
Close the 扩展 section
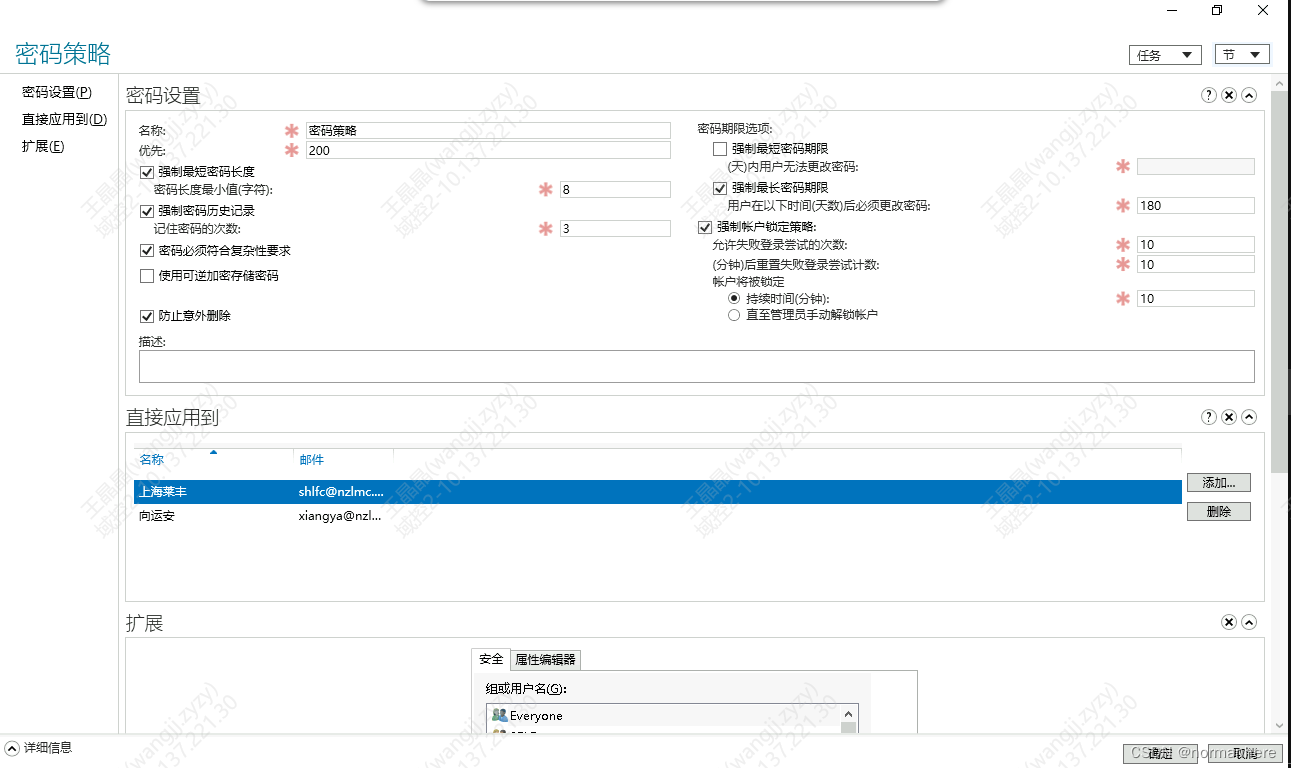tap(1229, 622)
